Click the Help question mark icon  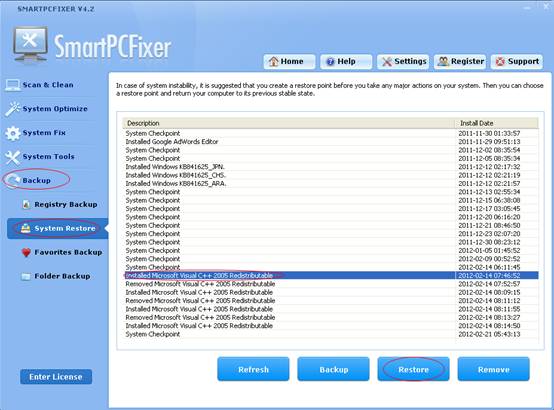coord(330,62)
